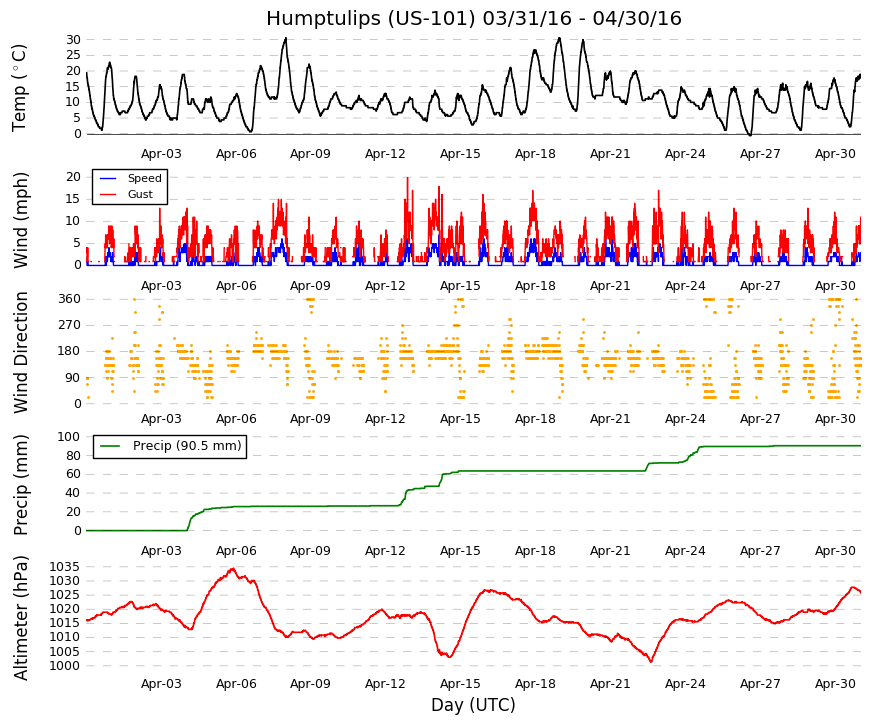Click the Precip (mm) axis label
This screenshot has height=725, width=871.
[x=20, y=485]
